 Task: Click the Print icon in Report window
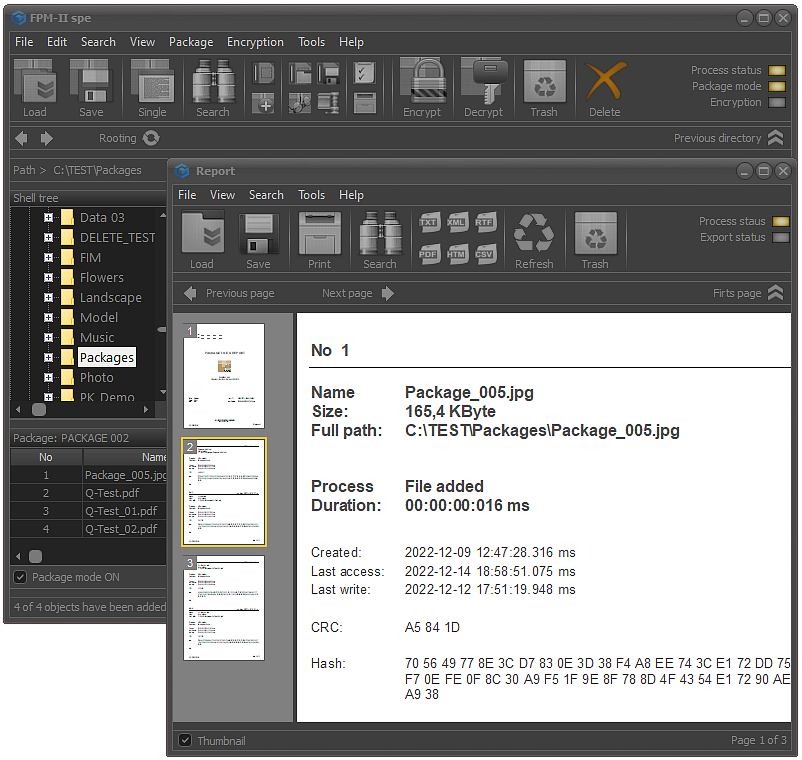click(x=320, y=240)
